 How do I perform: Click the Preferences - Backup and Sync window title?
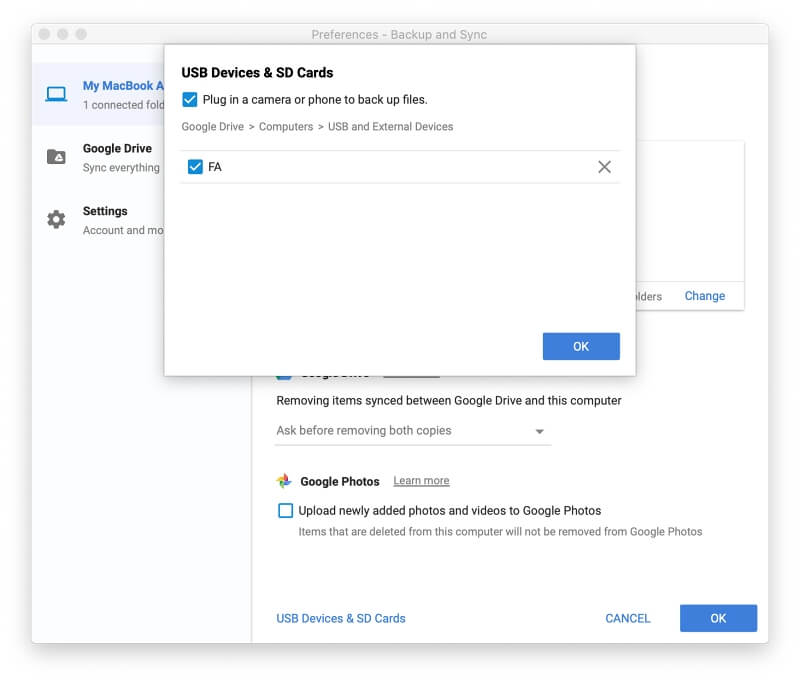(399, 34)
